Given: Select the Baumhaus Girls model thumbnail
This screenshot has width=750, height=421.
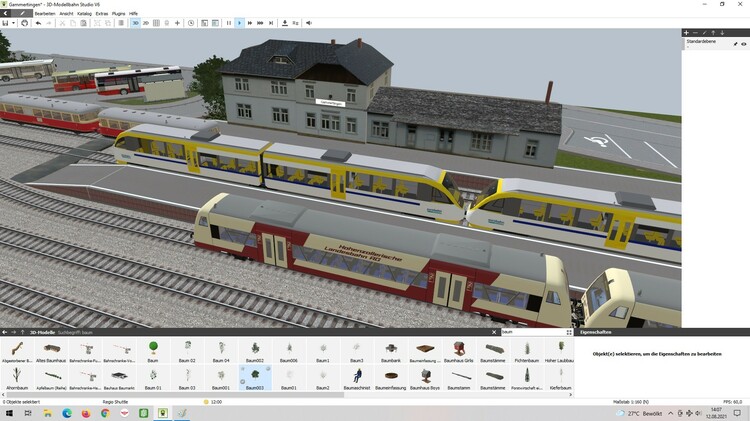Looking at the screenshot, I should [x=459, y=351].
